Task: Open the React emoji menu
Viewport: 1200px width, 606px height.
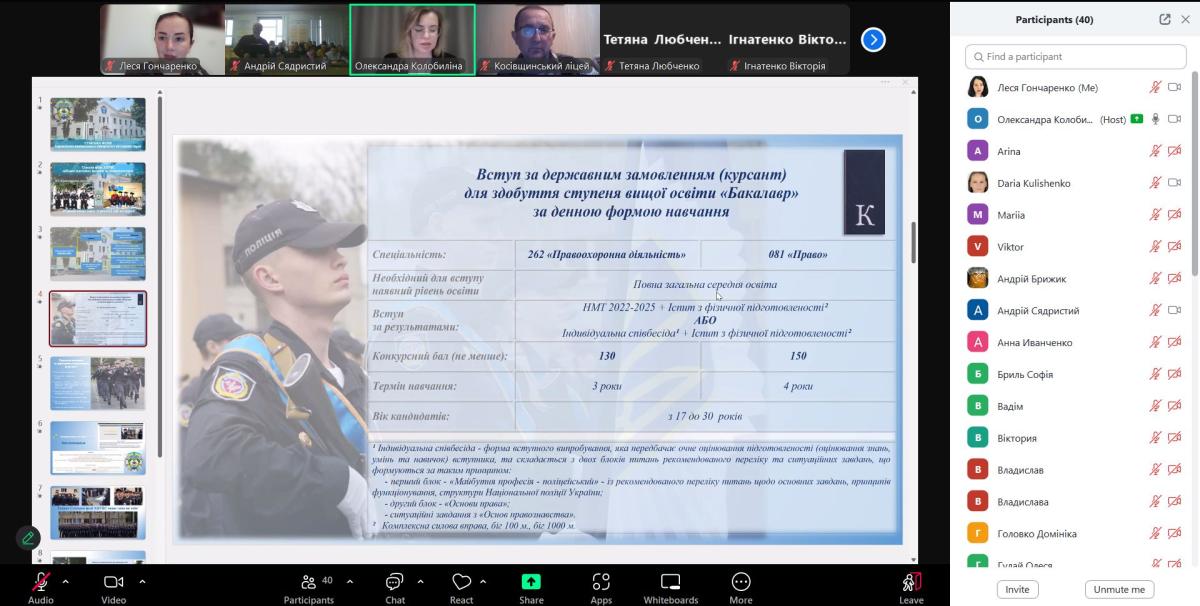Action: [x=461, y=582]
